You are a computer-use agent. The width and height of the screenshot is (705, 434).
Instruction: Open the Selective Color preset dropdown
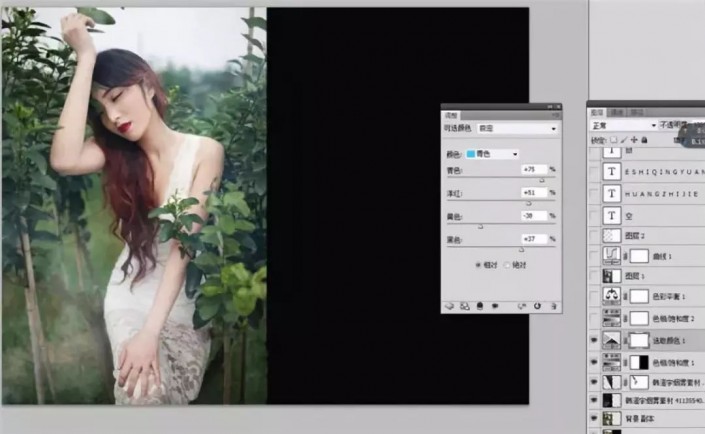[518, 129]
